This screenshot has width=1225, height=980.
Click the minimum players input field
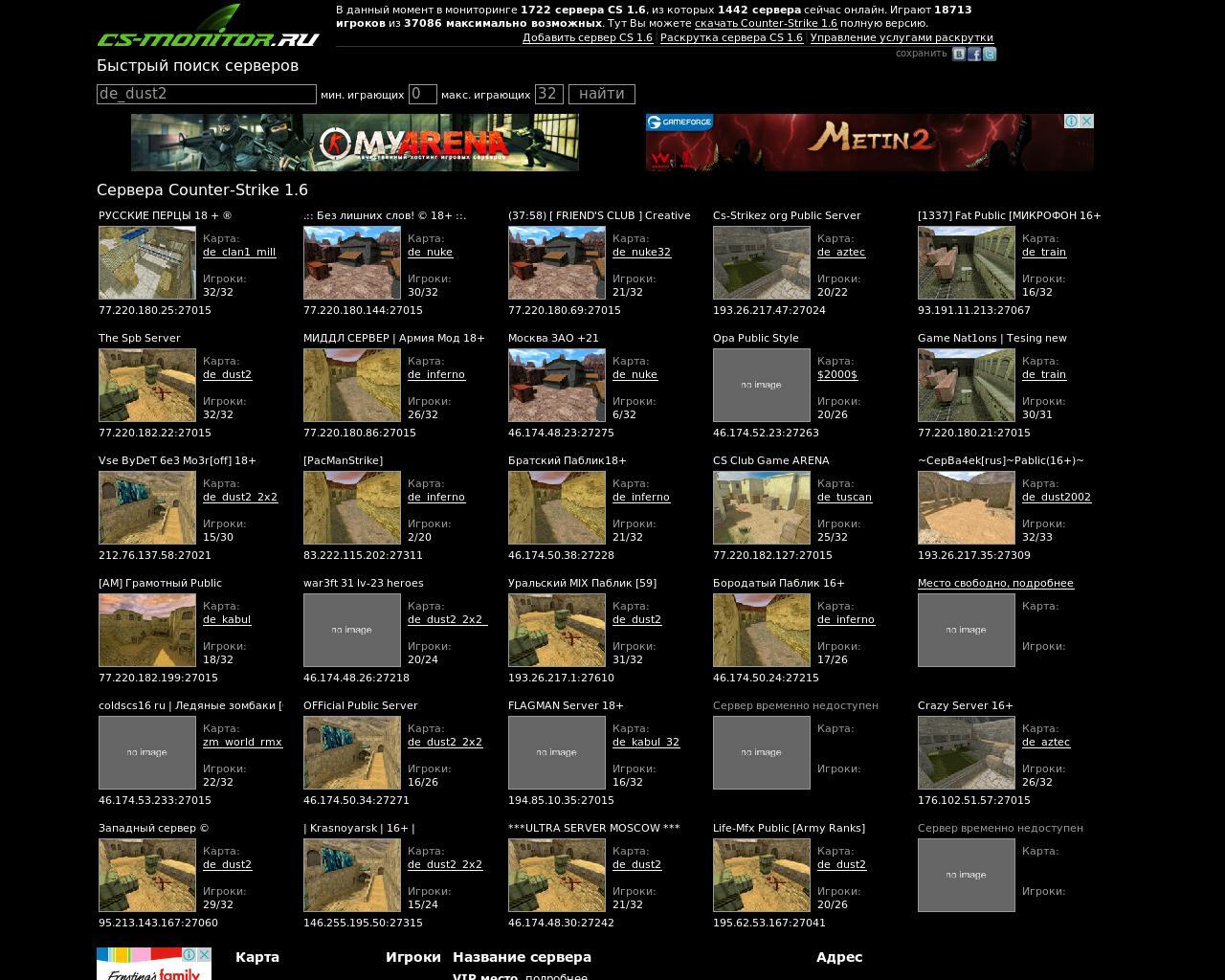click(x=423, y=94)
